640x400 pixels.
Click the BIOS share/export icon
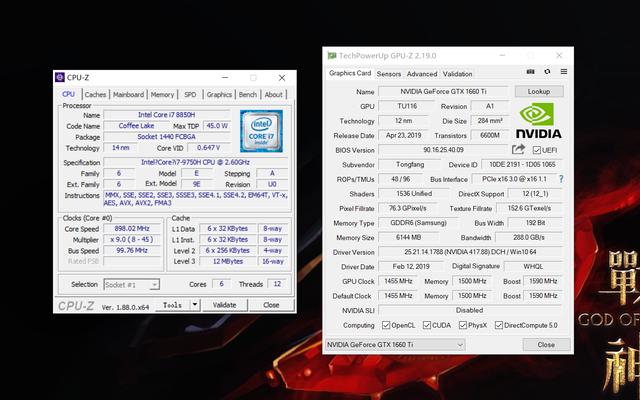click(518, 149)
